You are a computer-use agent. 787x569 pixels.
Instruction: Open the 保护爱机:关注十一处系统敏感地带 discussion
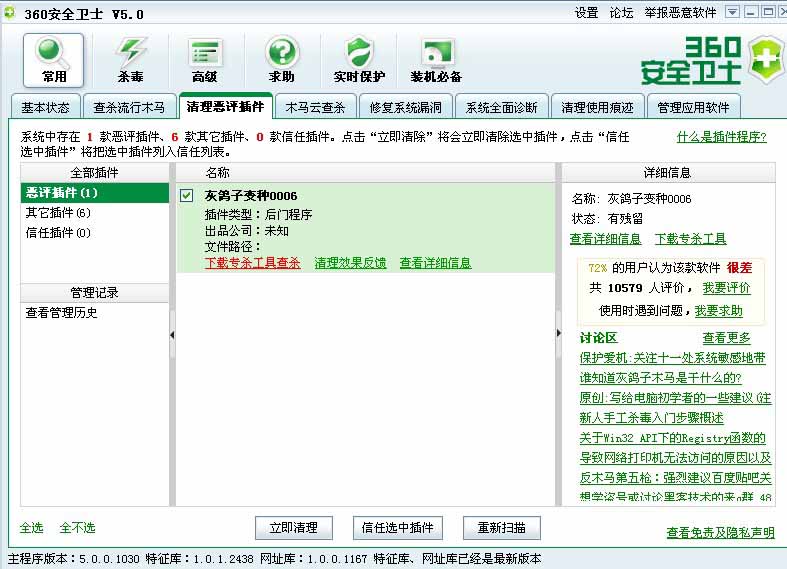[673, 358]
